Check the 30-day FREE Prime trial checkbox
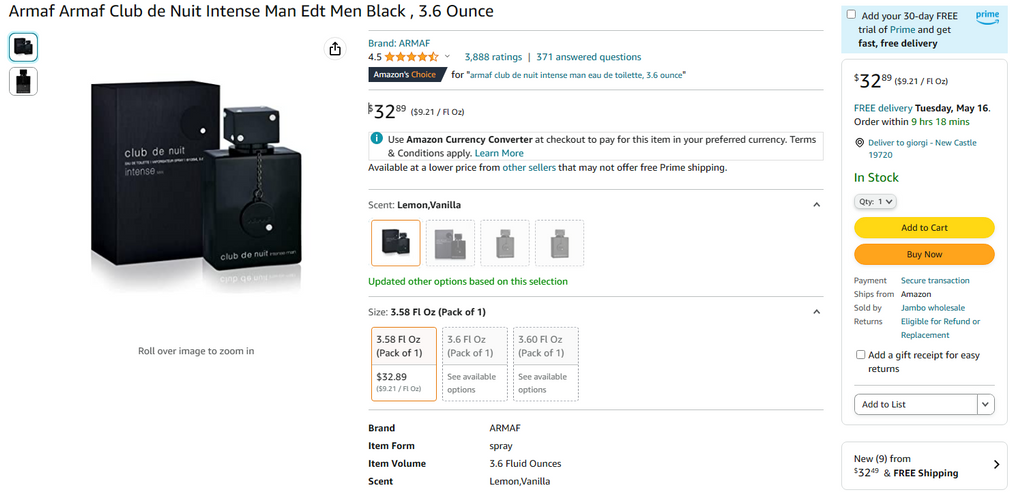The height and width of the screenshot is (492, 1024). click(x=851, y=15)
